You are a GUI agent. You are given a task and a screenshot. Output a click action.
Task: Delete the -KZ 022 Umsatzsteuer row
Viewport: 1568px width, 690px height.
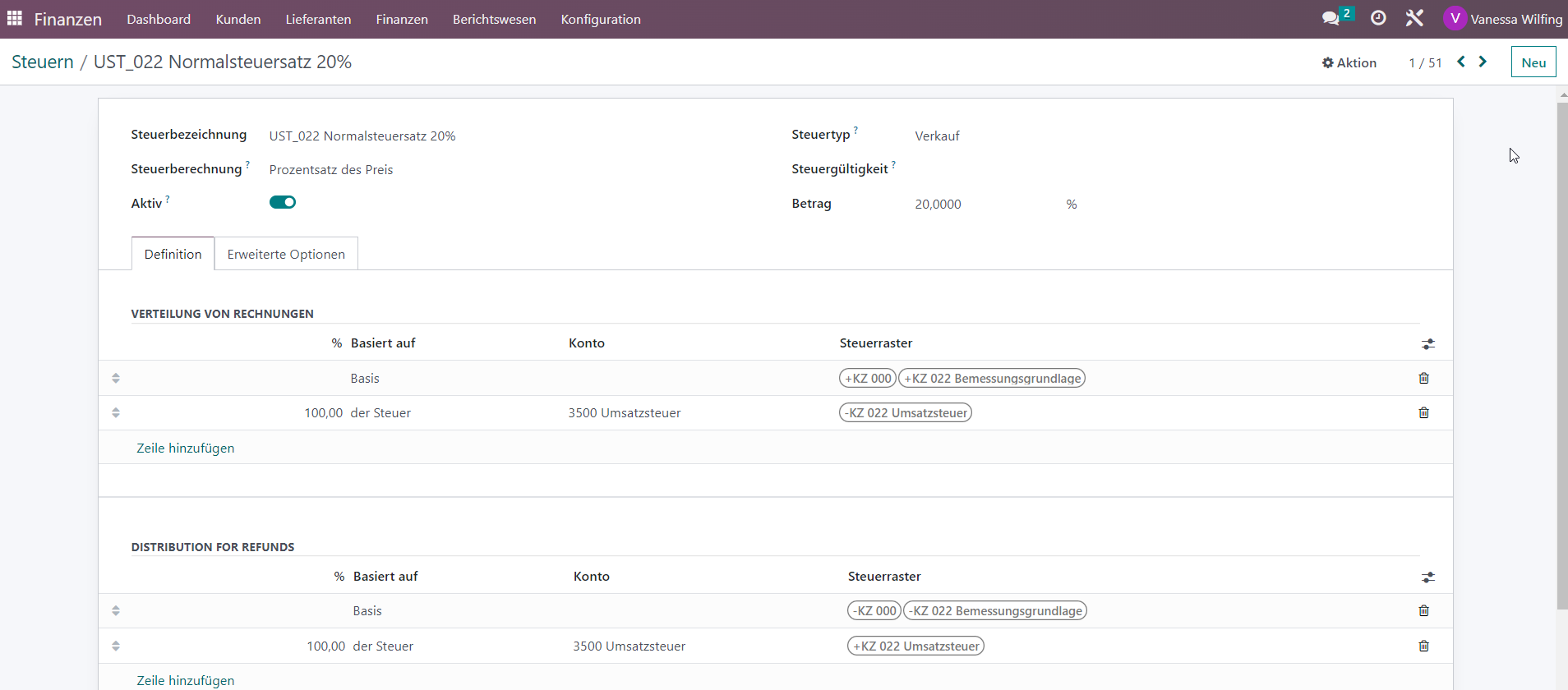click(1423, 412)
